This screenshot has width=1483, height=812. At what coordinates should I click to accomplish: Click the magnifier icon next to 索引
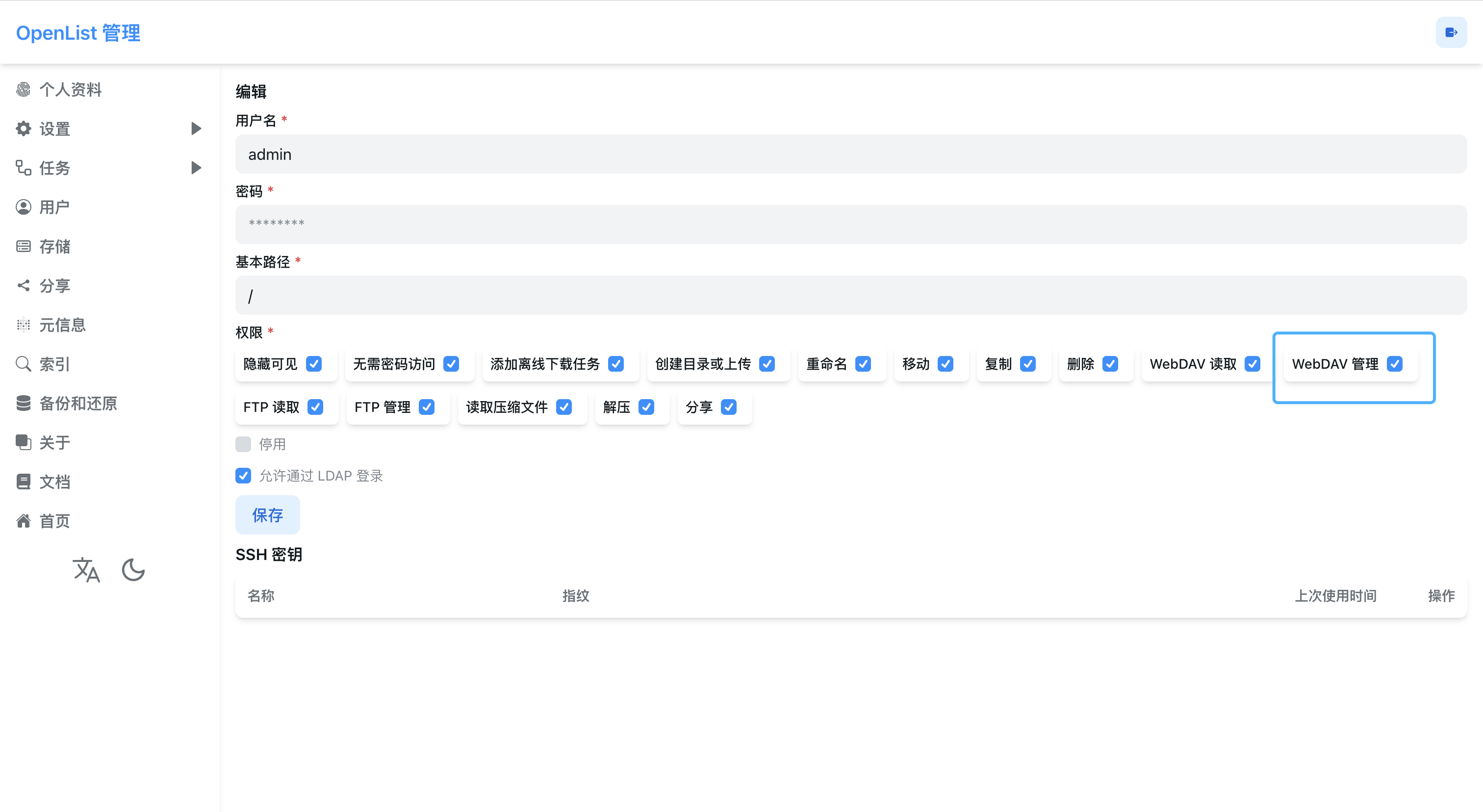click(x=24, y=364)
